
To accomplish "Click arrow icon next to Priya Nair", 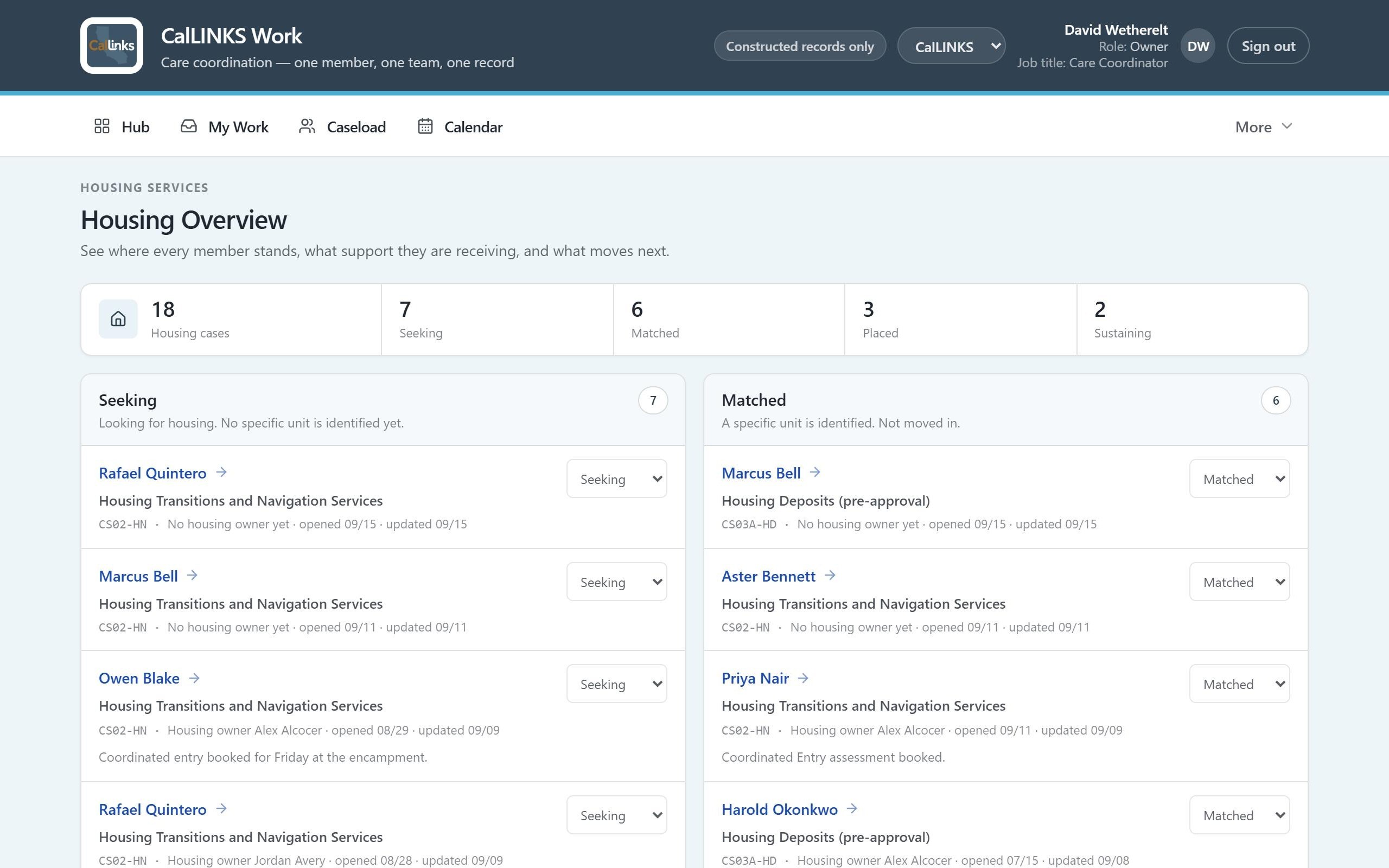I will [x=804, y=678].
